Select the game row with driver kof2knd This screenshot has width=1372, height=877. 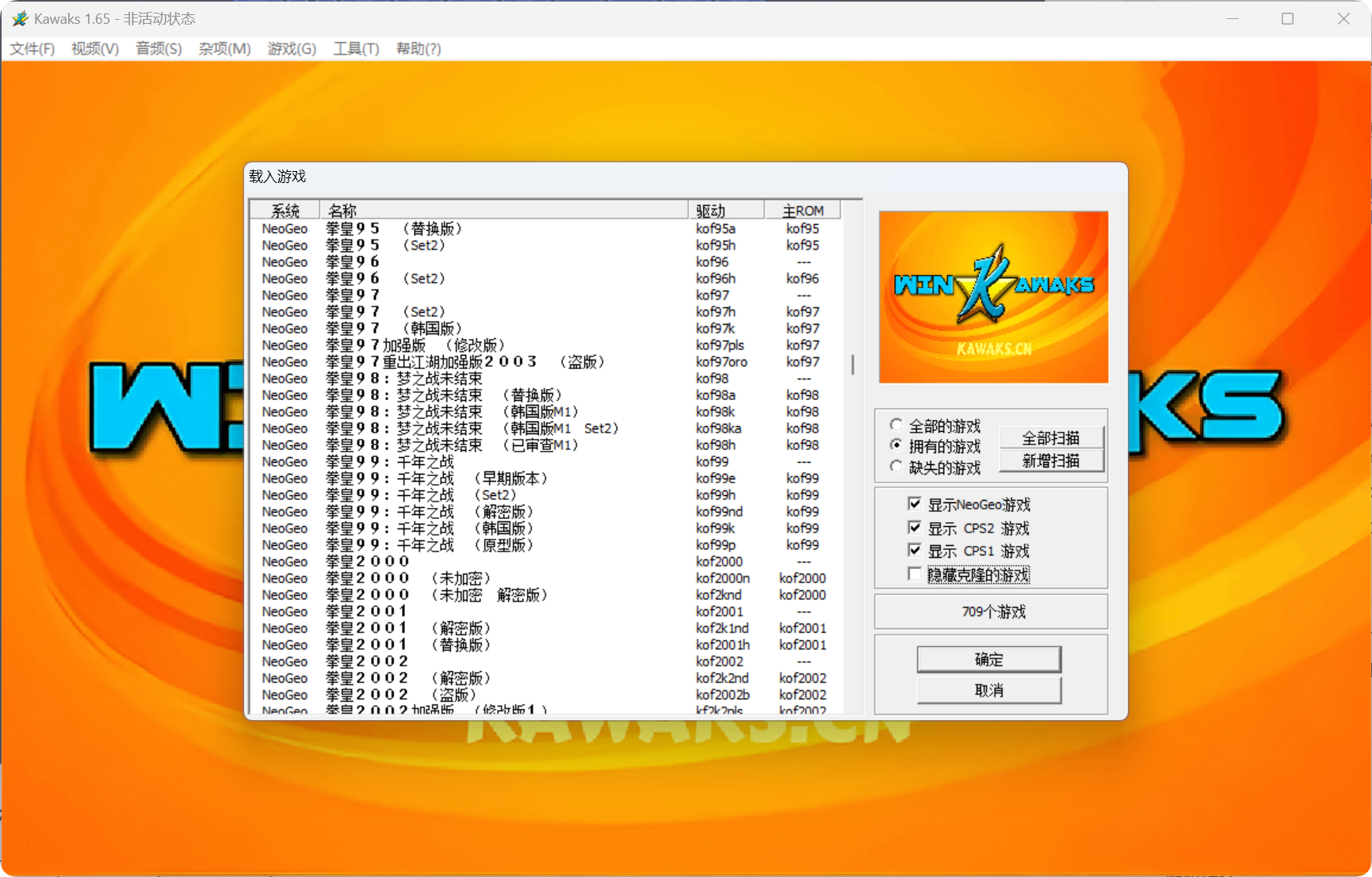pos(545,595)
